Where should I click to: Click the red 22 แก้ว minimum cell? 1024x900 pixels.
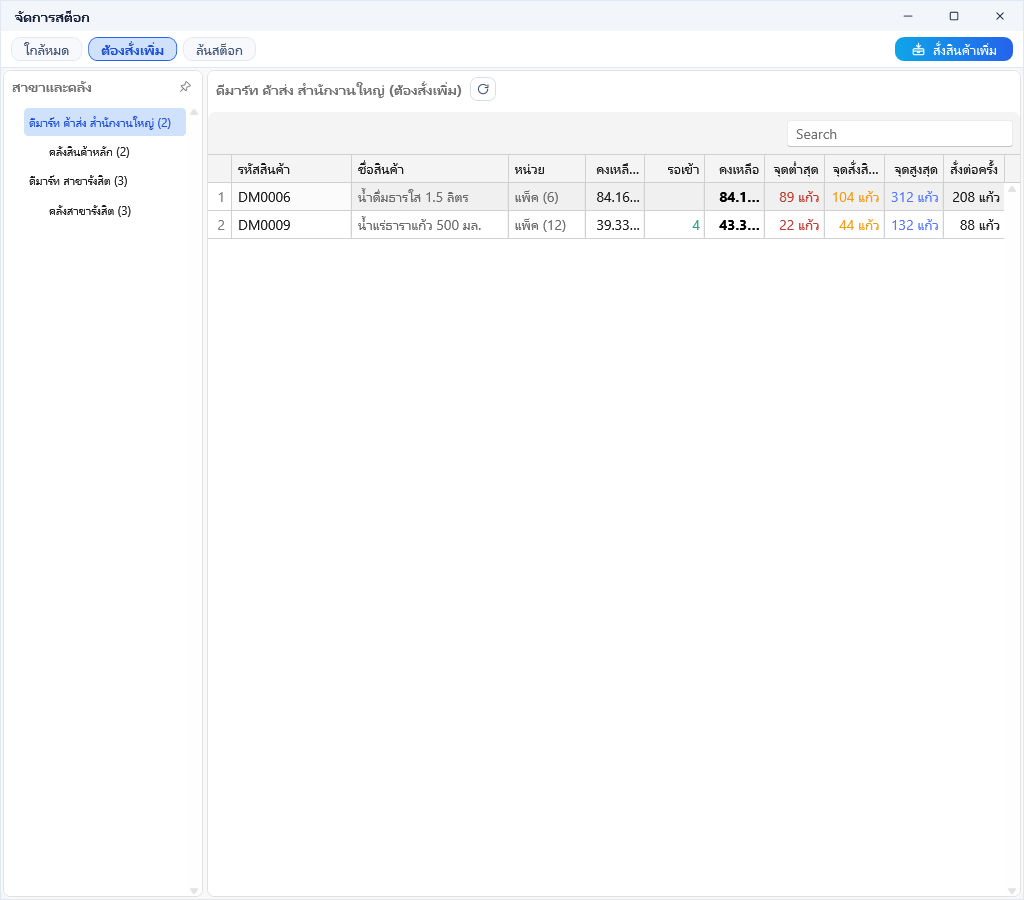point(794,225)
